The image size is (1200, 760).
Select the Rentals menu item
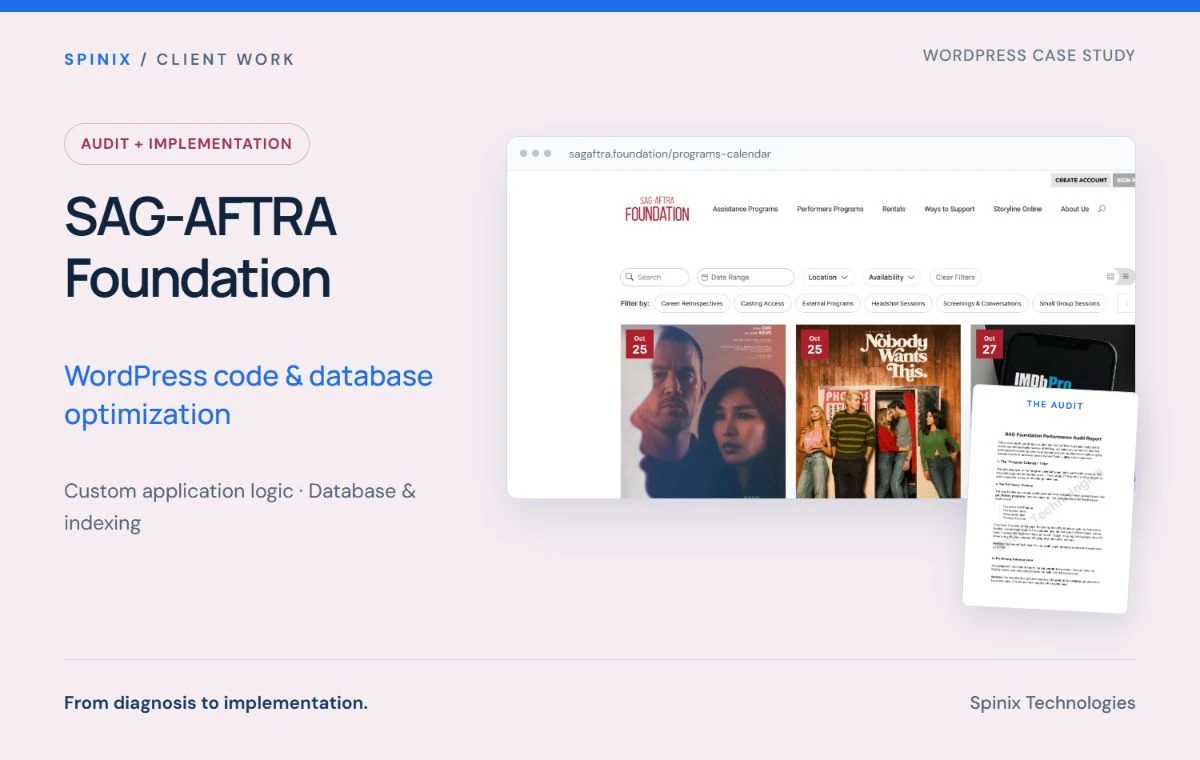pyautogui.click(x=894, y=209)
